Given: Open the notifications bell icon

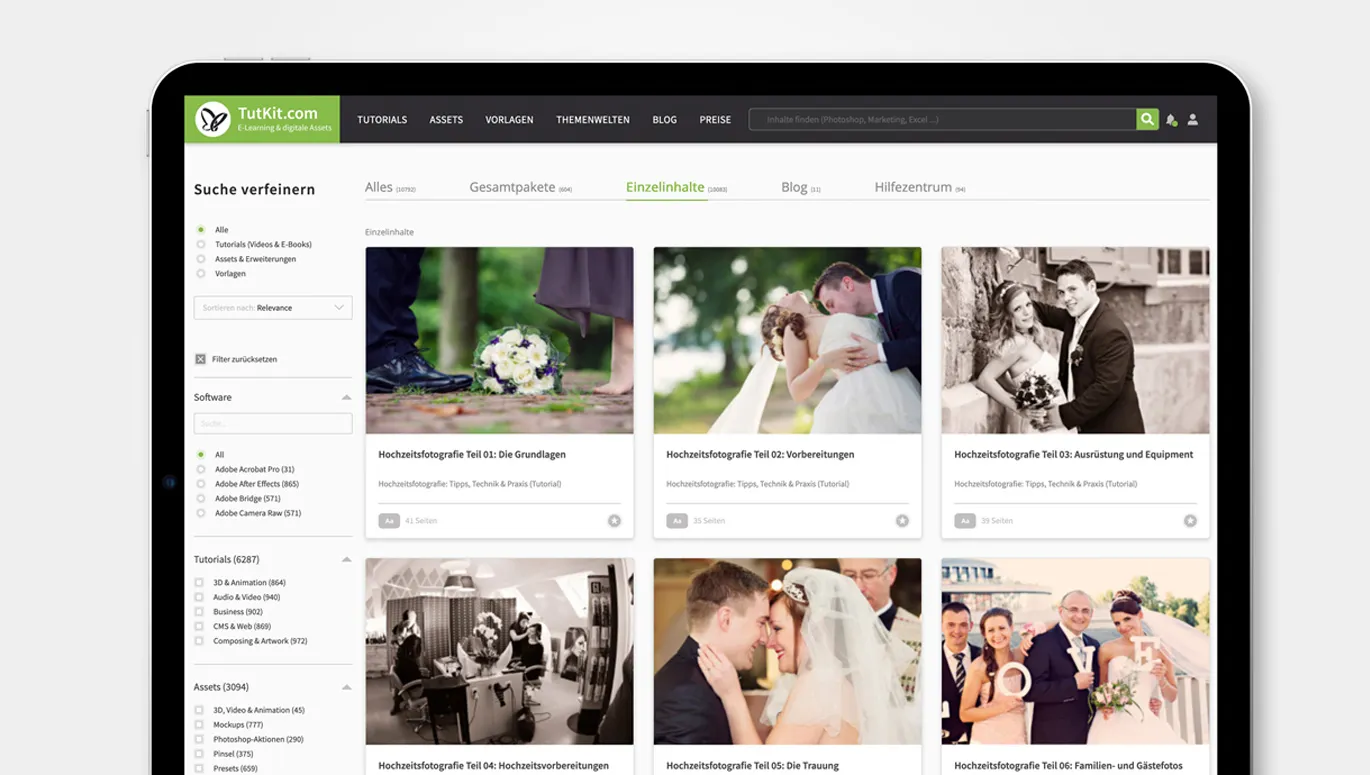Looking at the screenshot, I should pos(1171,120).
